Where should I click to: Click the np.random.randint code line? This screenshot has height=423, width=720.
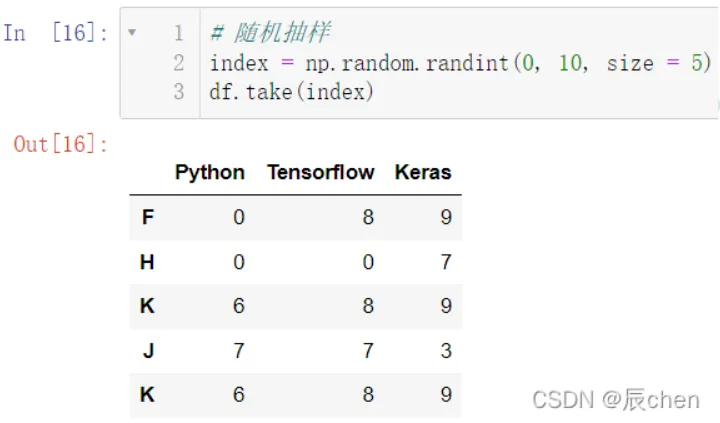(460, 63)
